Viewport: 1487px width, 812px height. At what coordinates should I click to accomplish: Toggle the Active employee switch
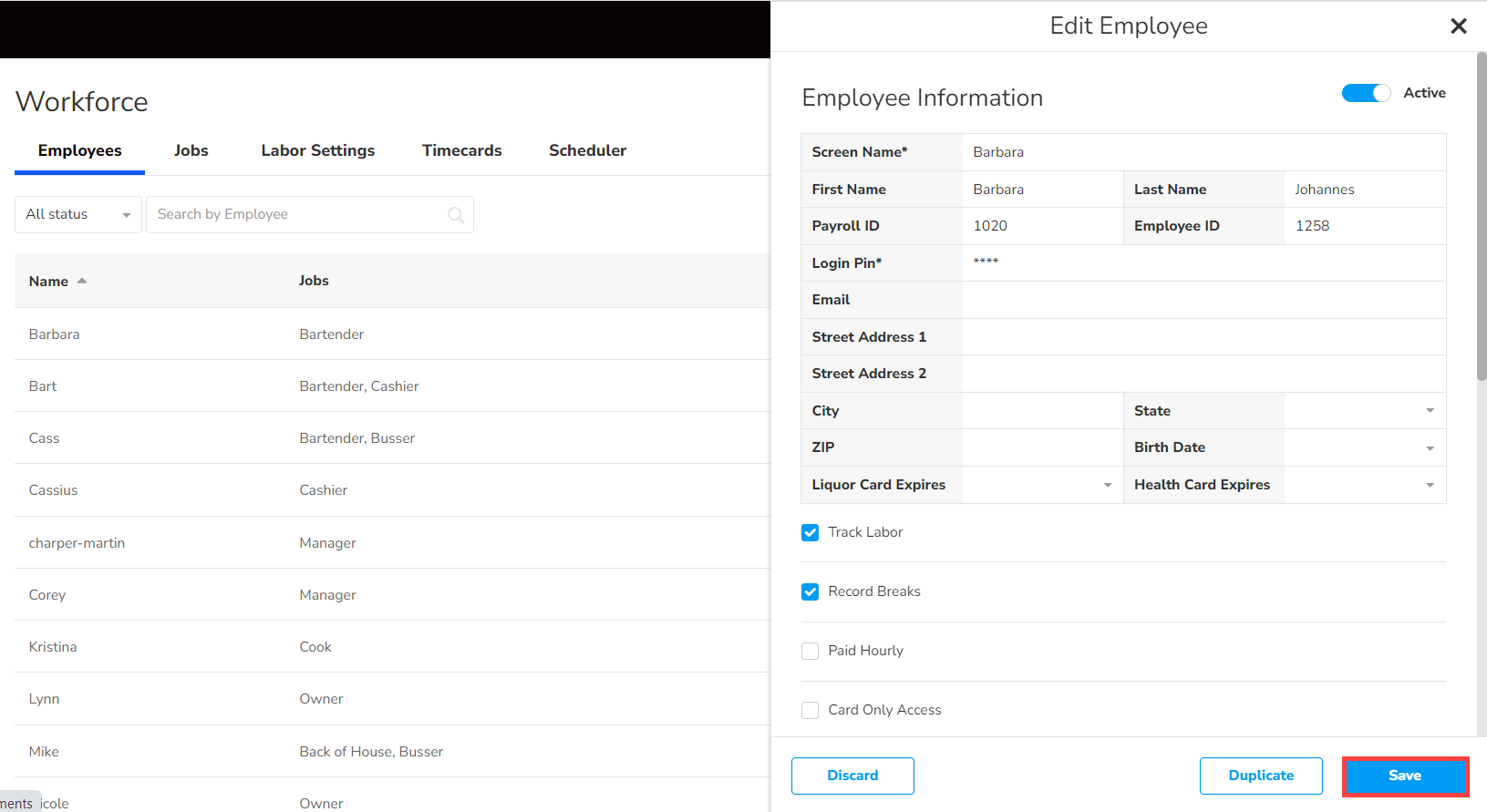click(1365, 93)
